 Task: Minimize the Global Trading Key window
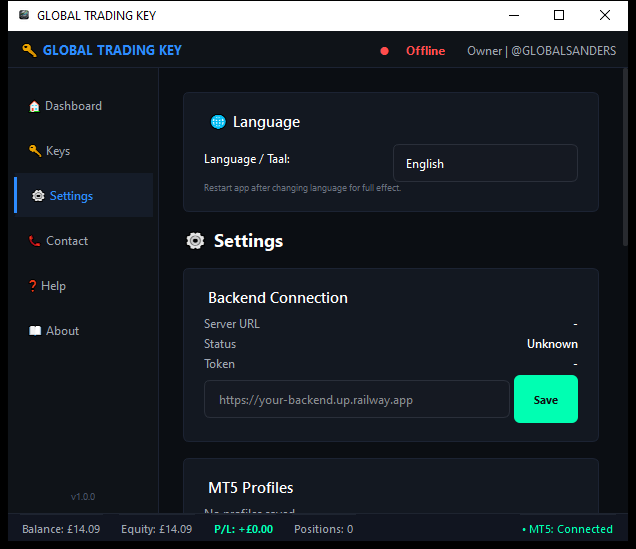coord(514,15)
